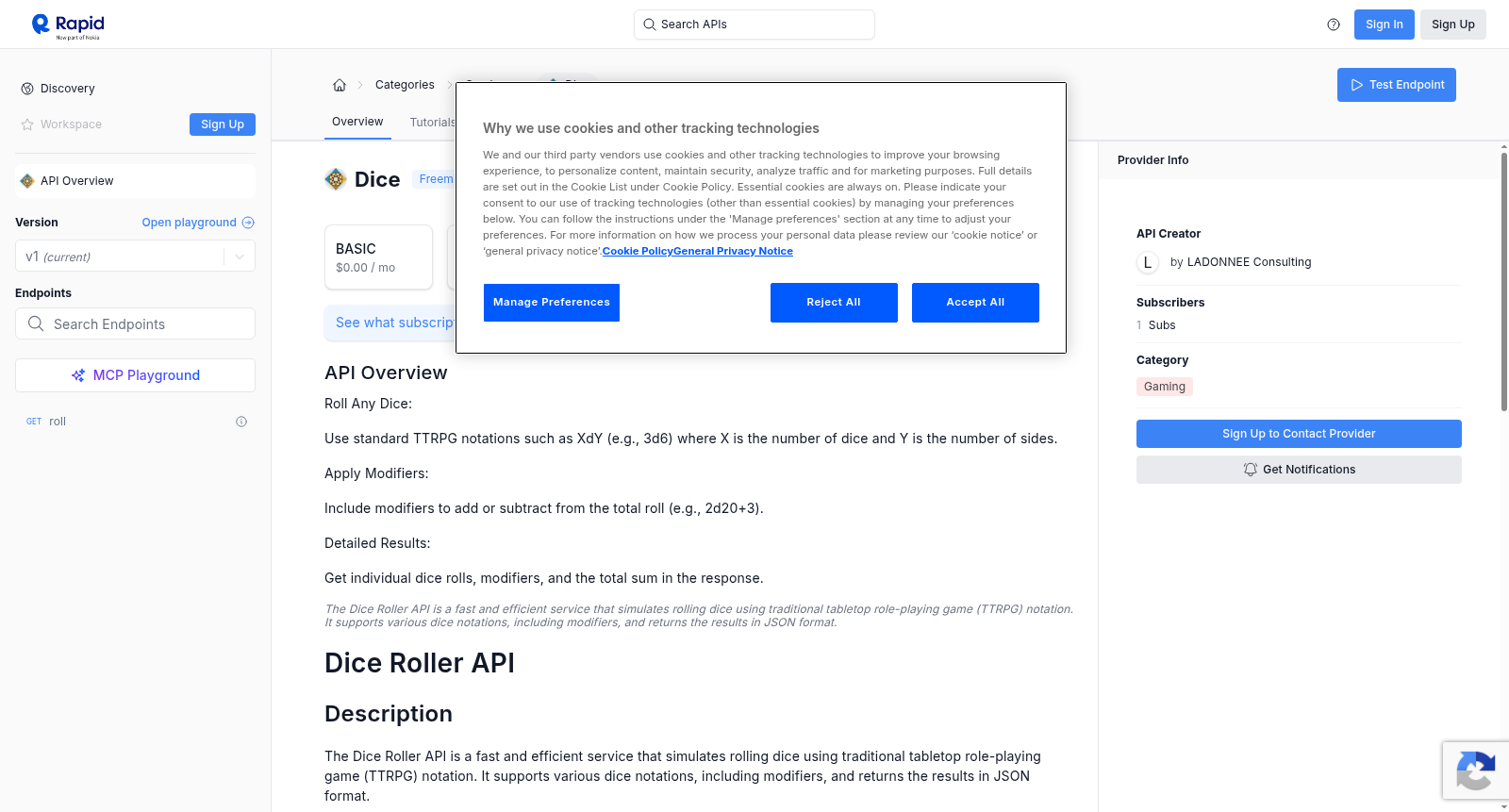Click the right panel scrollbar

tap(1503, 281)
